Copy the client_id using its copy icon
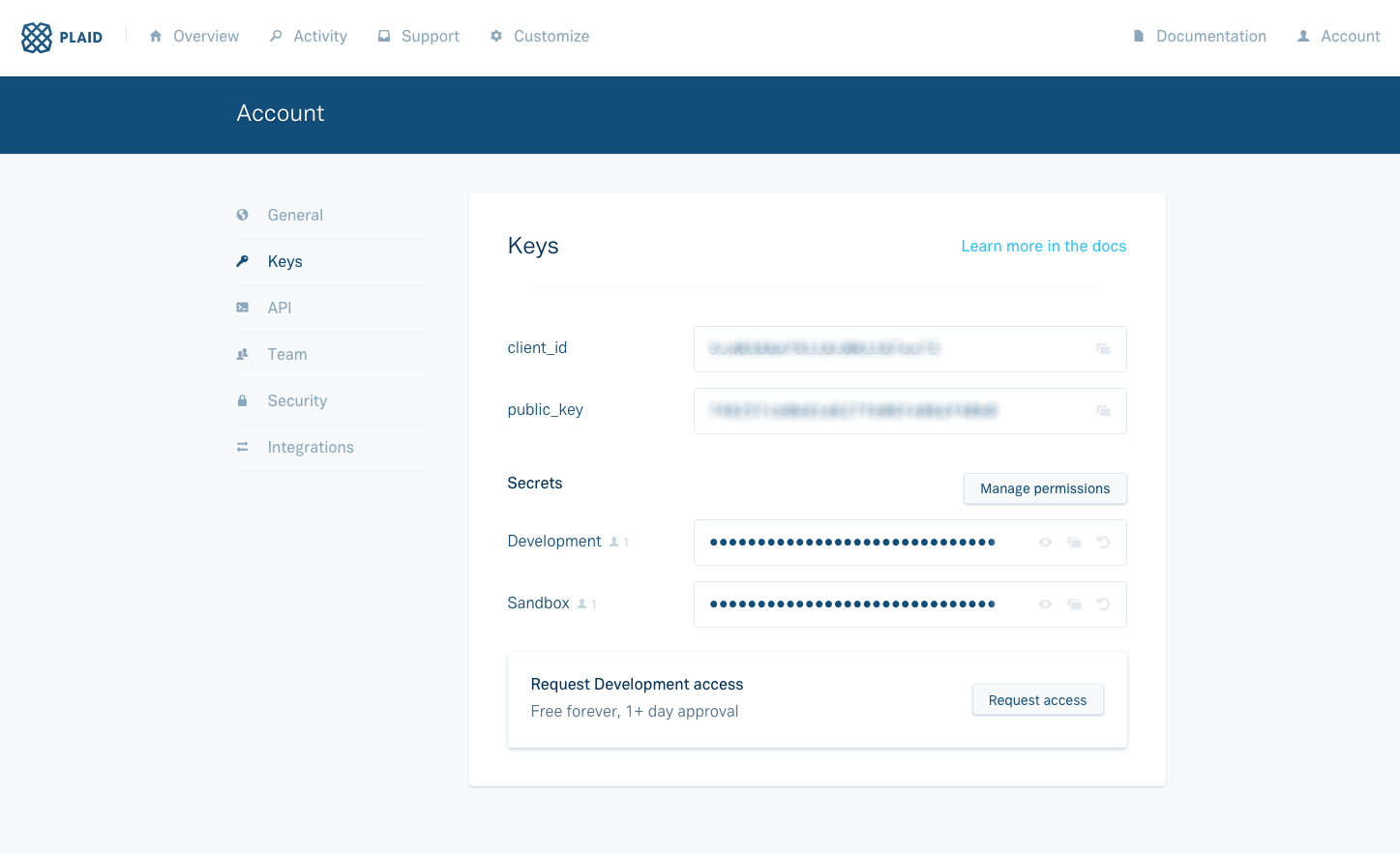 (1103, 348)
